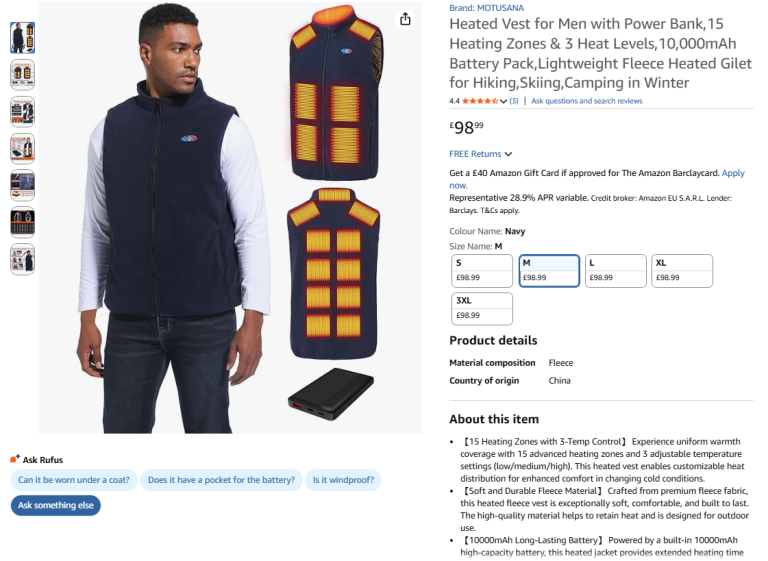The height and width of the screenshot is (561, 768).
Task: Pick the 3XL size option
Action: tap(482, 308)
